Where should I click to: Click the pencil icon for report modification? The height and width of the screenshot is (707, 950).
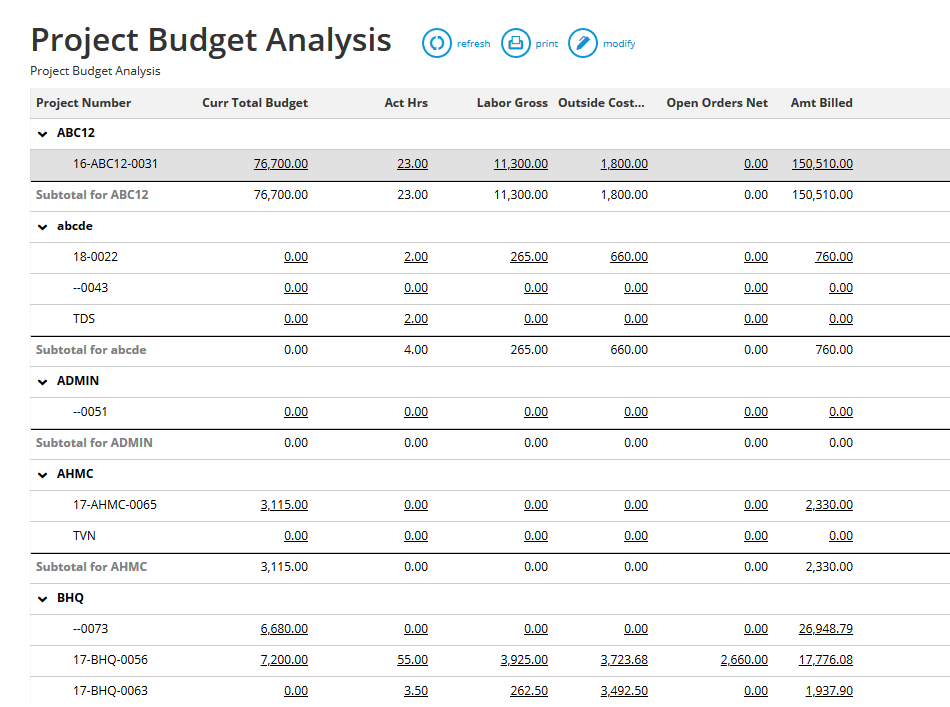(582, 43)
